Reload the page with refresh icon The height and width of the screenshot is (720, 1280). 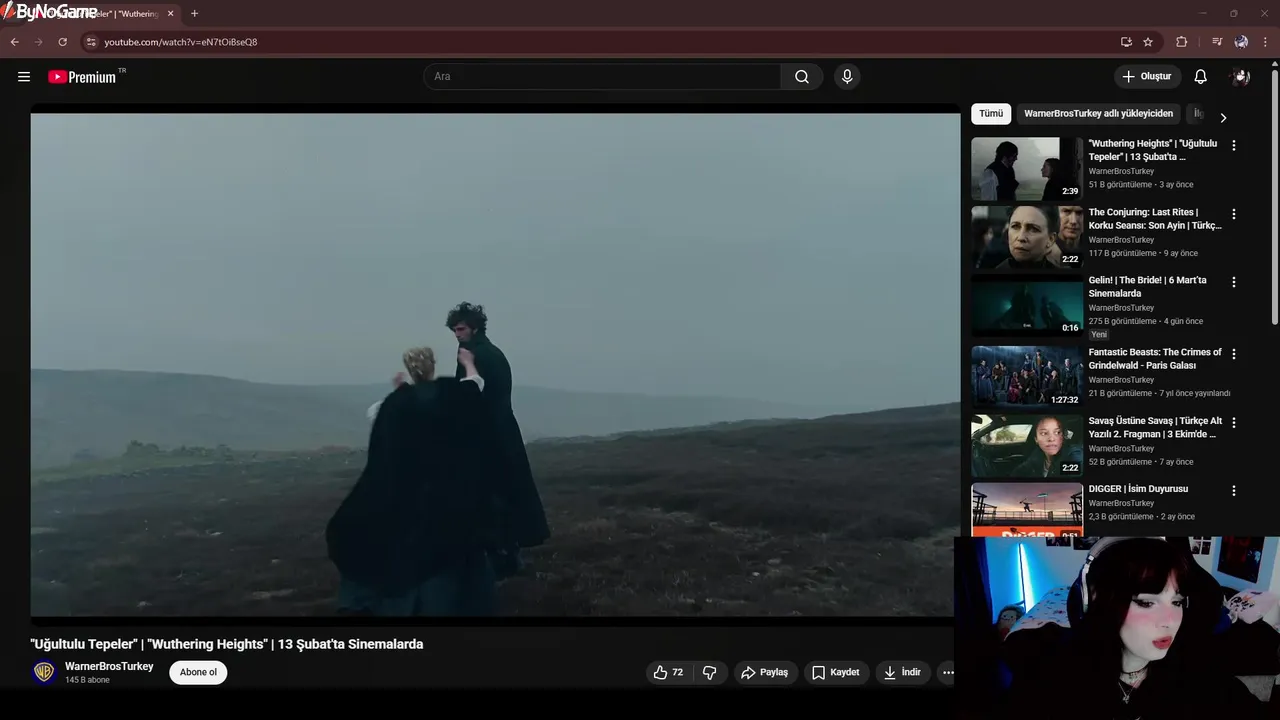pos(62,42)
